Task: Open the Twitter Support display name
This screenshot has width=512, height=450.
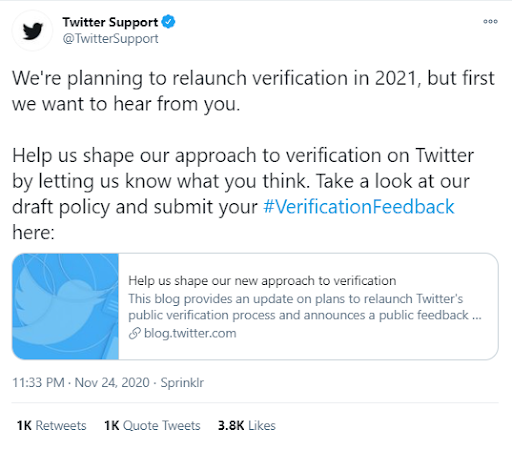Action: (x=110, y=22)
